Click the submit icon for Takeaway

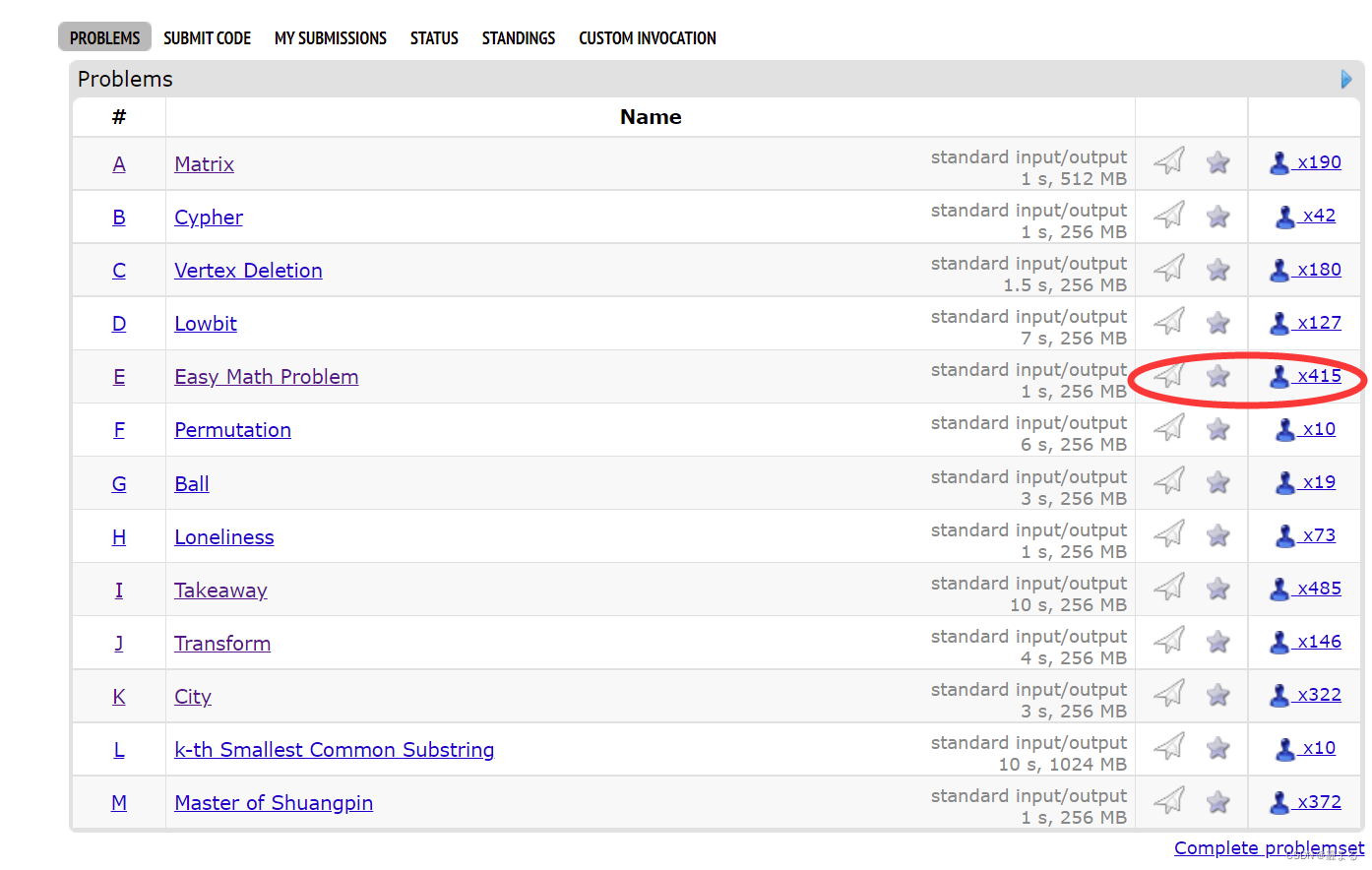tap(1168, 587)
